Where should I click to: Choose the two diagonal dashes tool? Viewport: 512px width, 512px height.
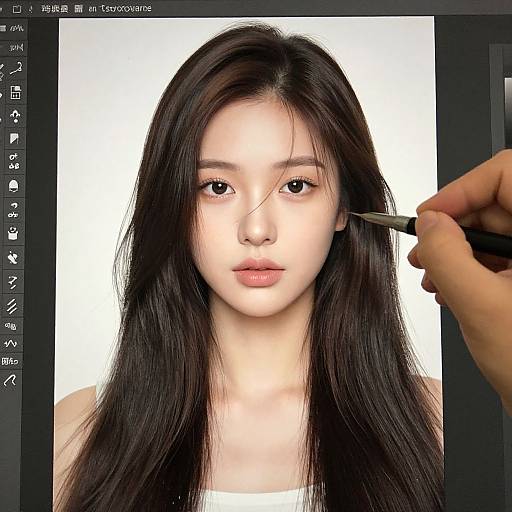pos(12,282)
